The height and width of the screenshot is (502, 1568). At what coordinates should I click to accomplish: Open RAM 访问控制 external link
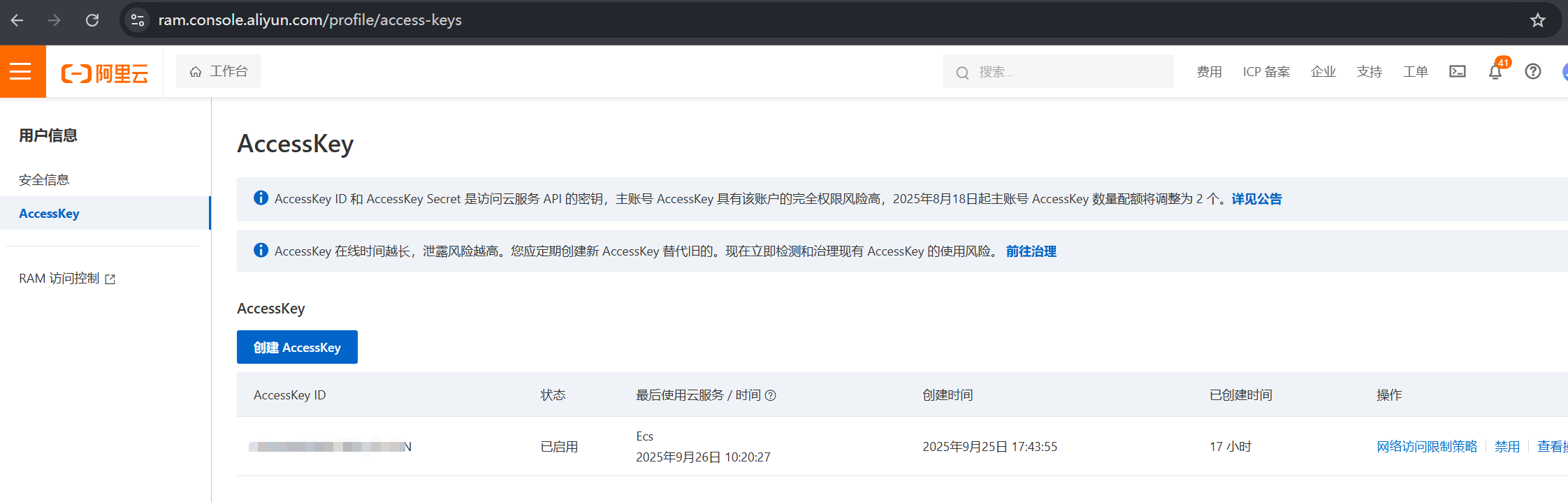[x=67, y=279]
